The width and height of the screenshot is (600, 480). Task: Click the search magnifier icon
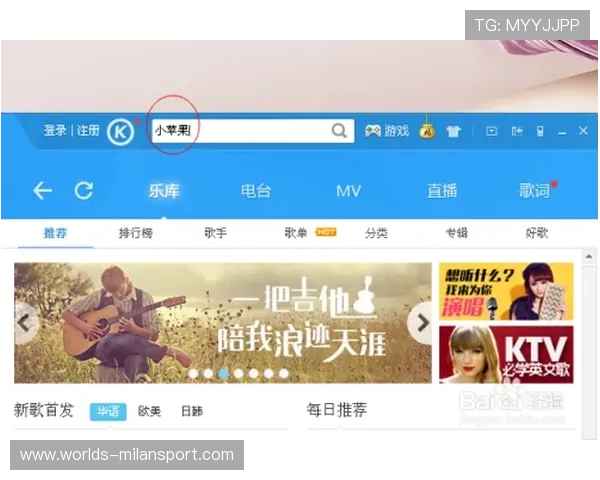pyautogui.click(x=339, y=131)
